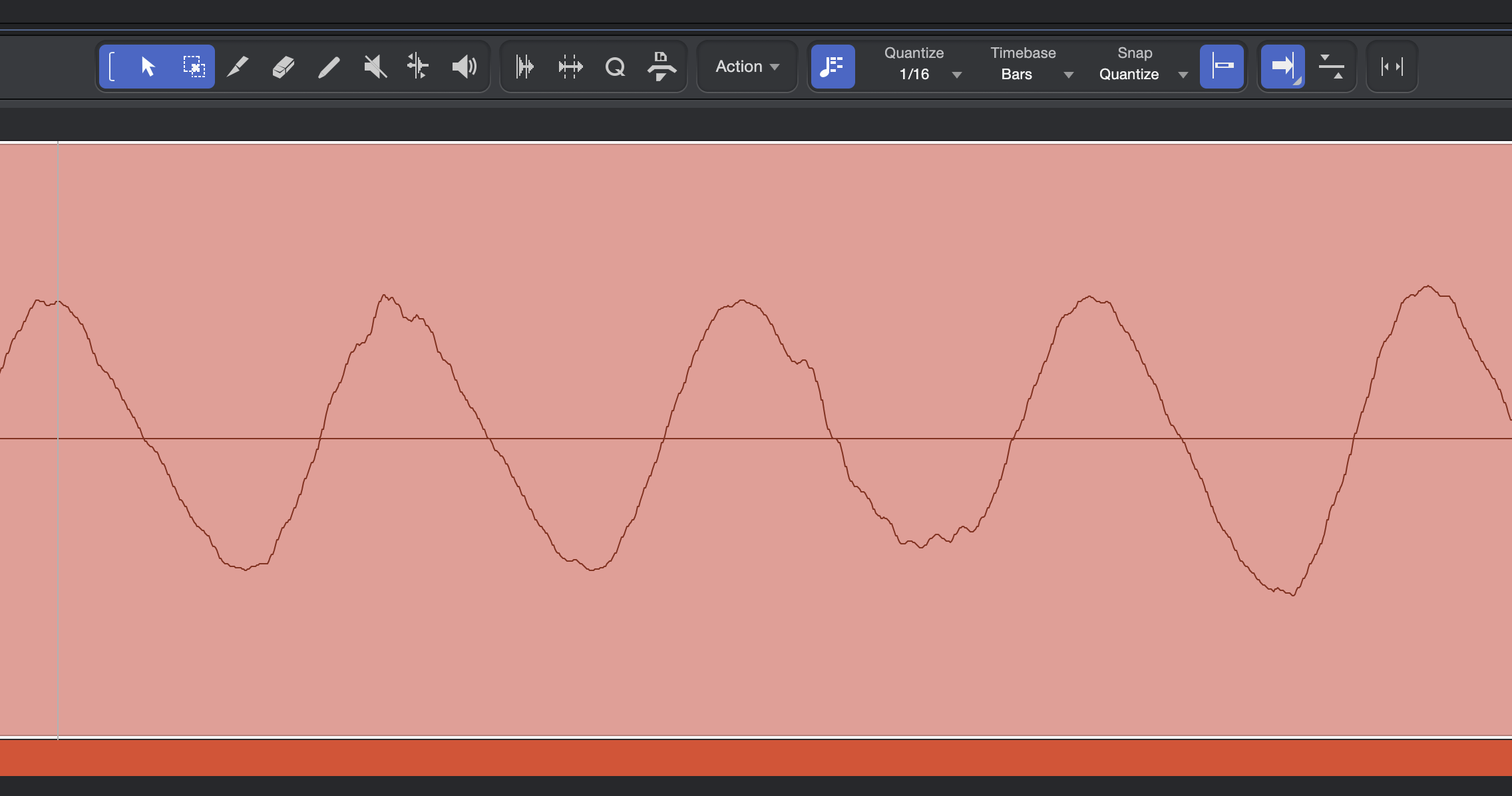Toggle the Autoscroll arrow button

[x=1282, y=67]
